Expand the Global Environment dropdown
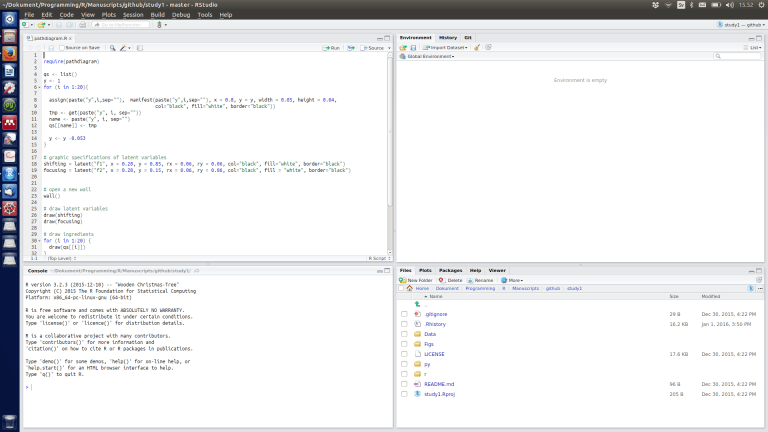This screenshot has height=432, width=768. pyautogui.click(x=430, y=56)
